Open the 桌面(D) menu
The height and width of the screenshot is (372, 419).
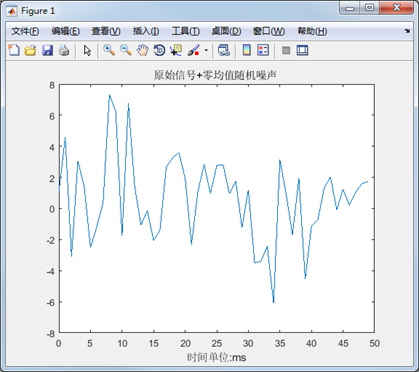(226, 31)
